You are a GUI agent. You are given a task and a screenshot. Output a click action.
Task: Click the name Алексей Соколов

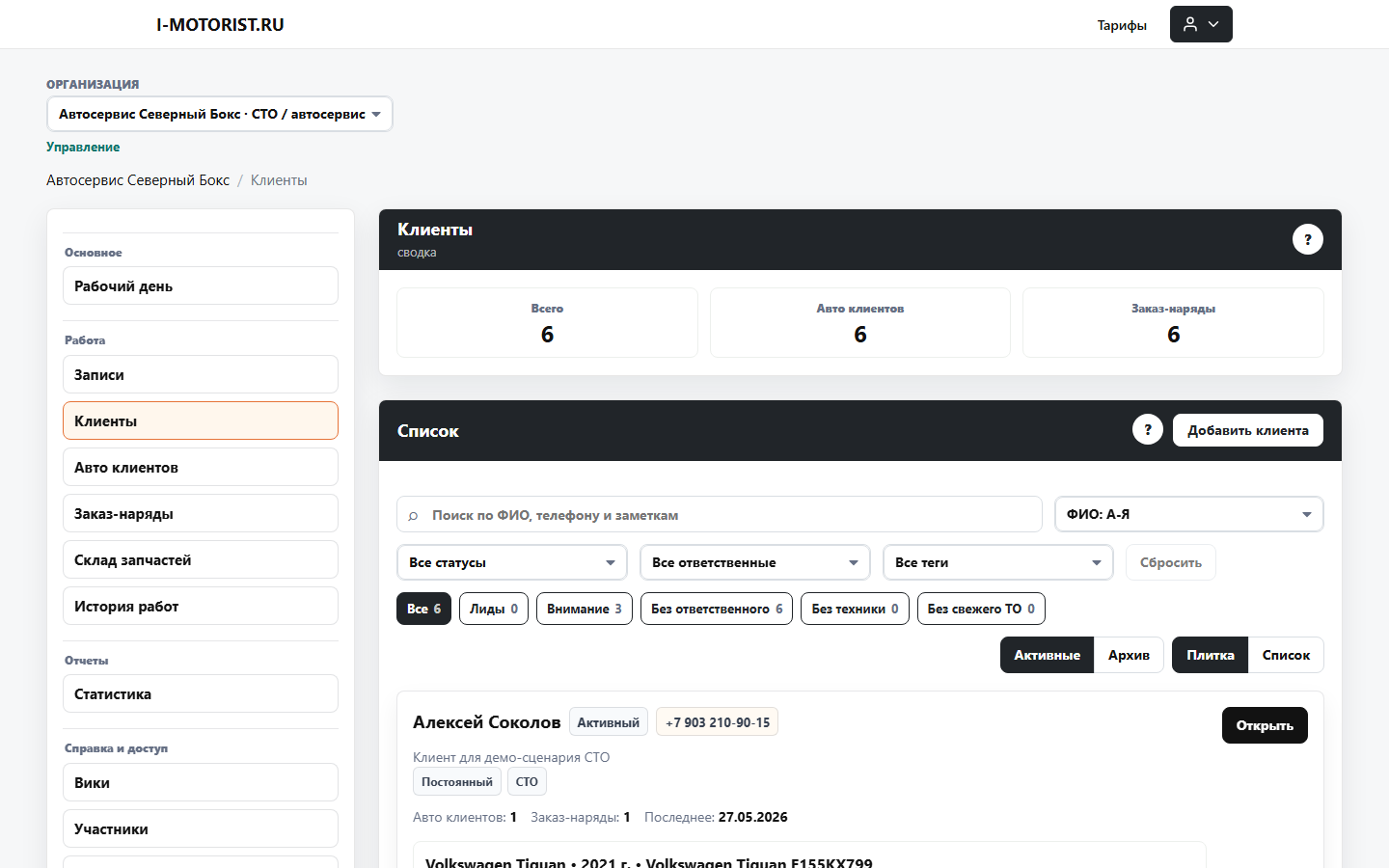[487, 722]
